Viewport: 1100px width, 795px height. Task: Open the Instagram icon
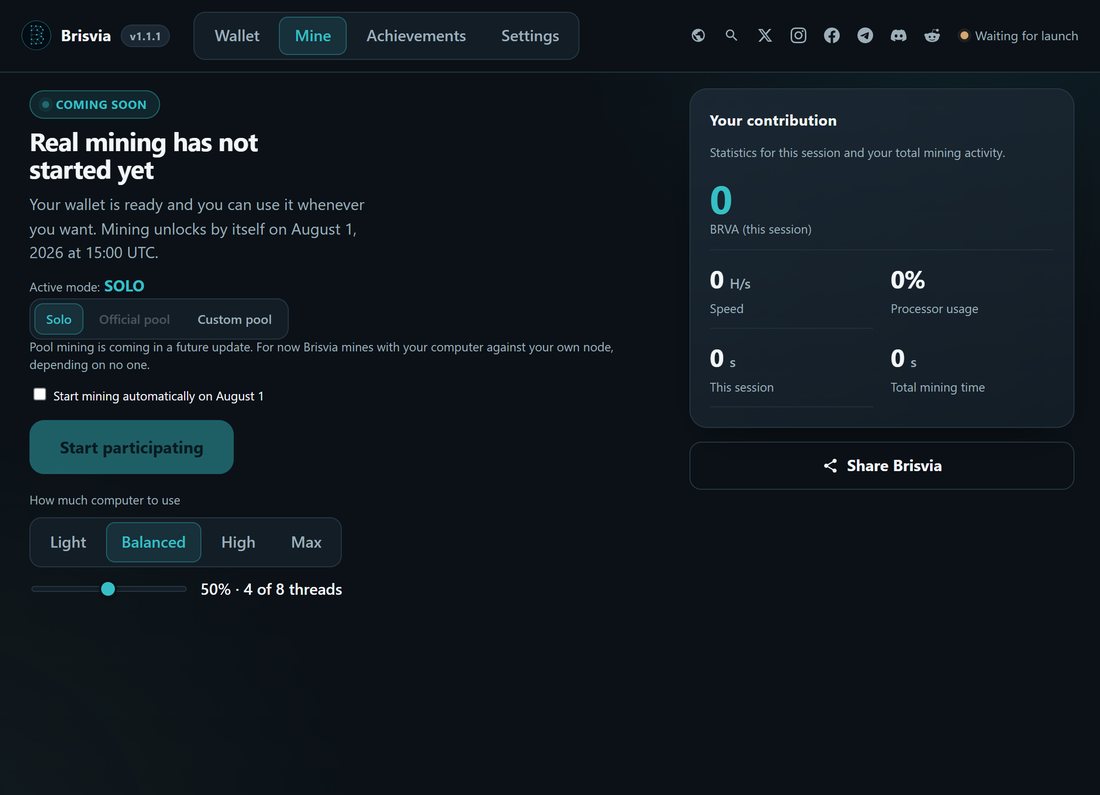(798, 36)
